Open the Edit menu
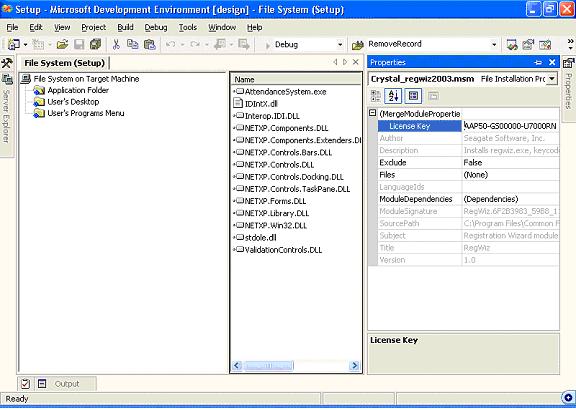The image size is (576, 410). 36,27
